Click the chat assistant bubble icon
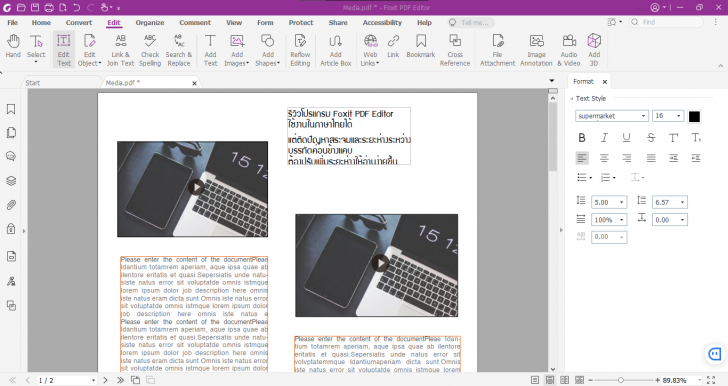Screen dimensions: 728x386 tap(715, 354)
